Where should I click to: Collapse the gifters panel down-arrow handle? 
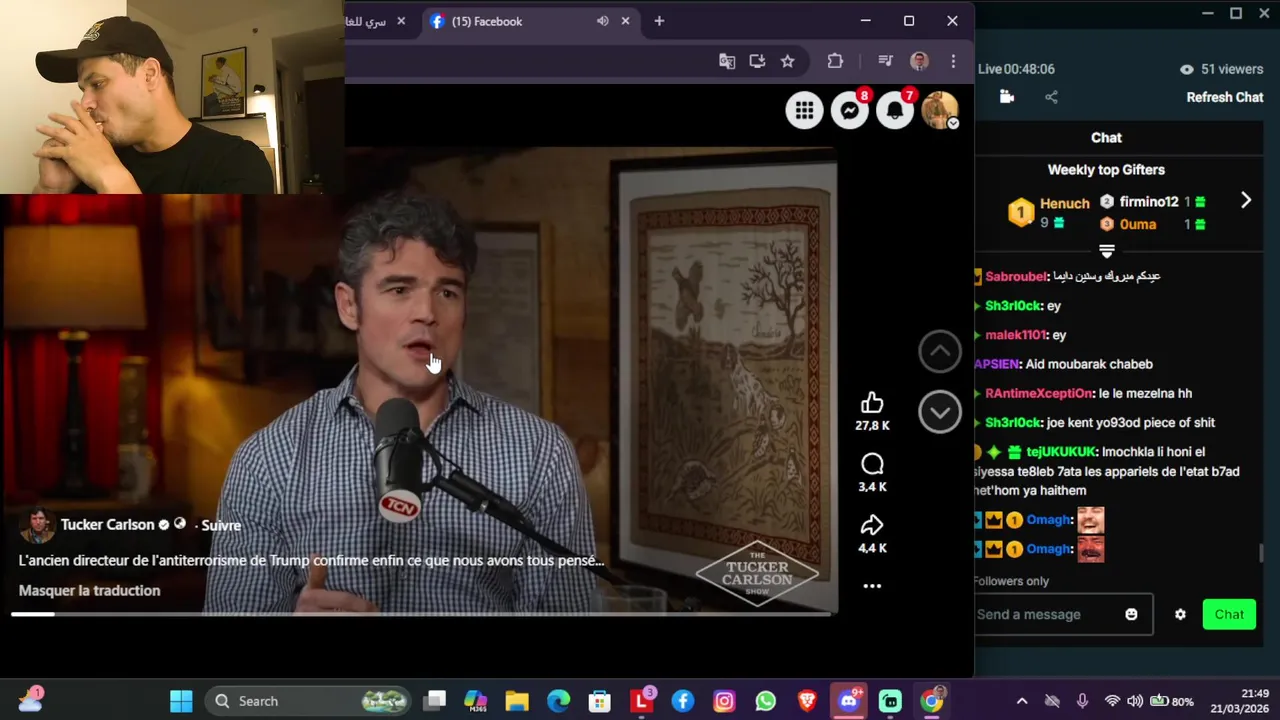[x=1107, y=250]
